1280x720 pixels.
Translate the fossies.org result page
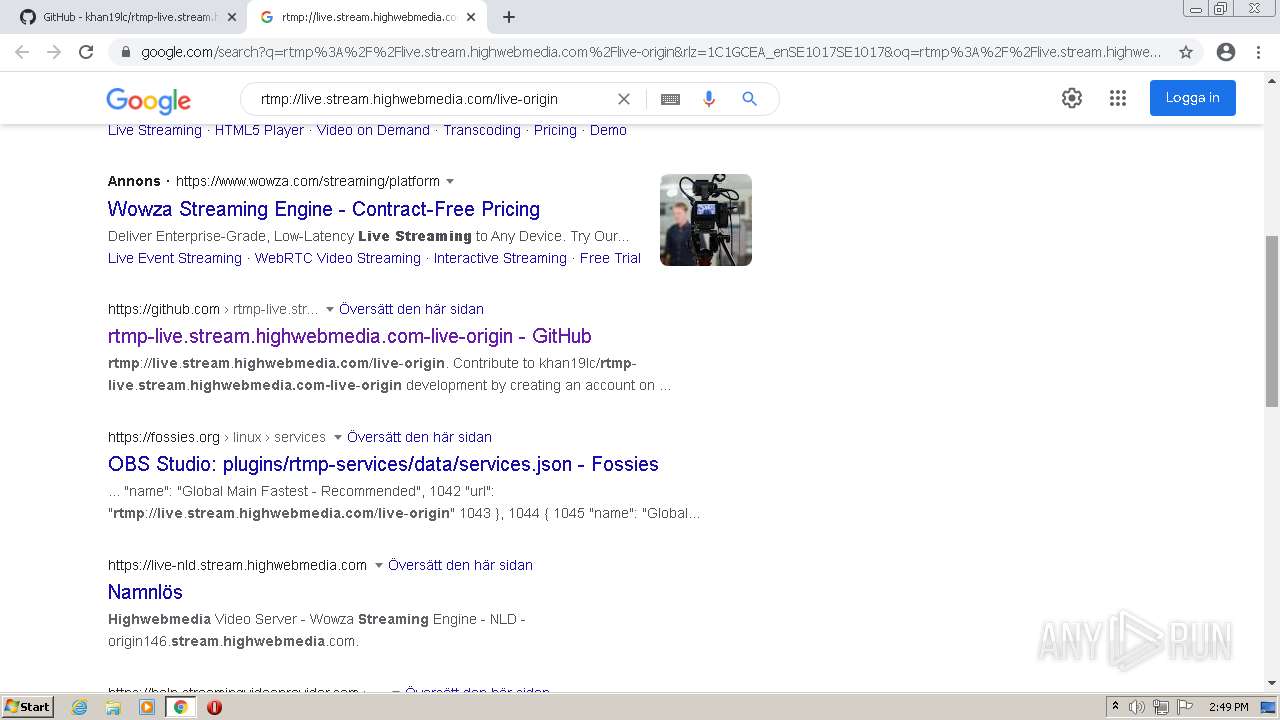click(x=419, y=437)
